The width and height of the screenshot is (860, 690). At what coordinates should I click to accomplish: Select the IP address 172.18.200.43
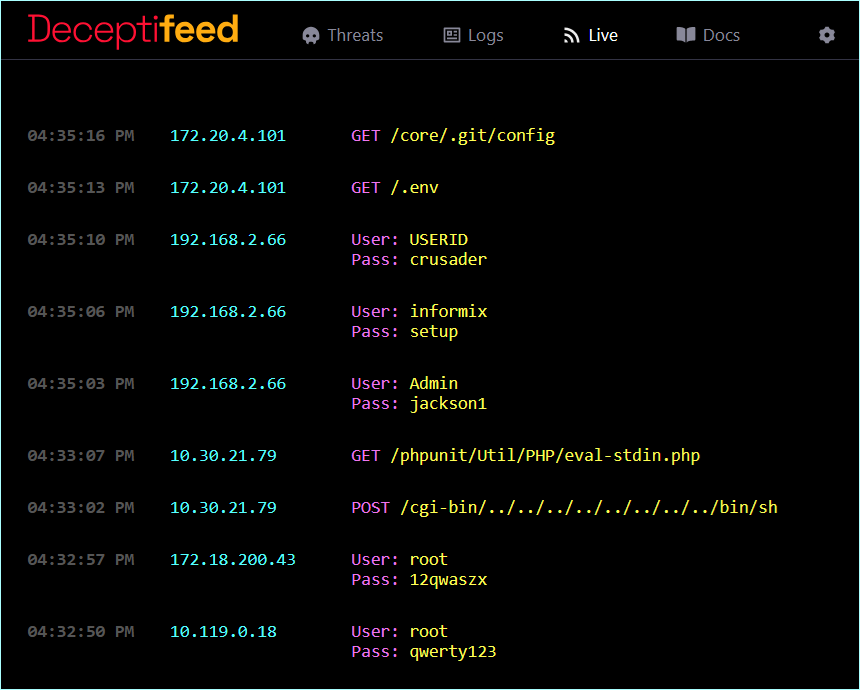click(x=232, y=560)
